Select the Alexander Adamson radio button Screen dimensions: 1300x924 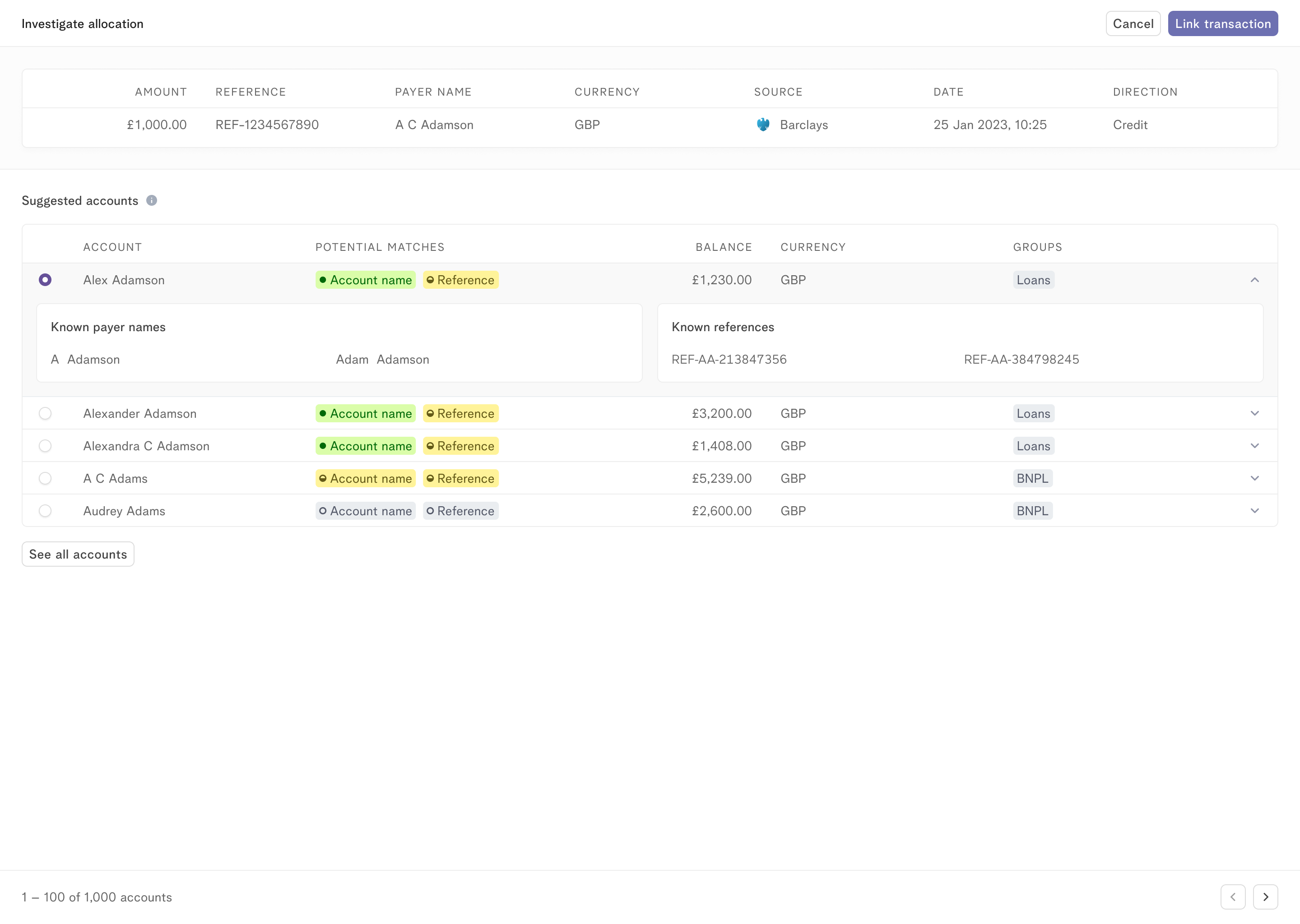(x=45, y=414)
